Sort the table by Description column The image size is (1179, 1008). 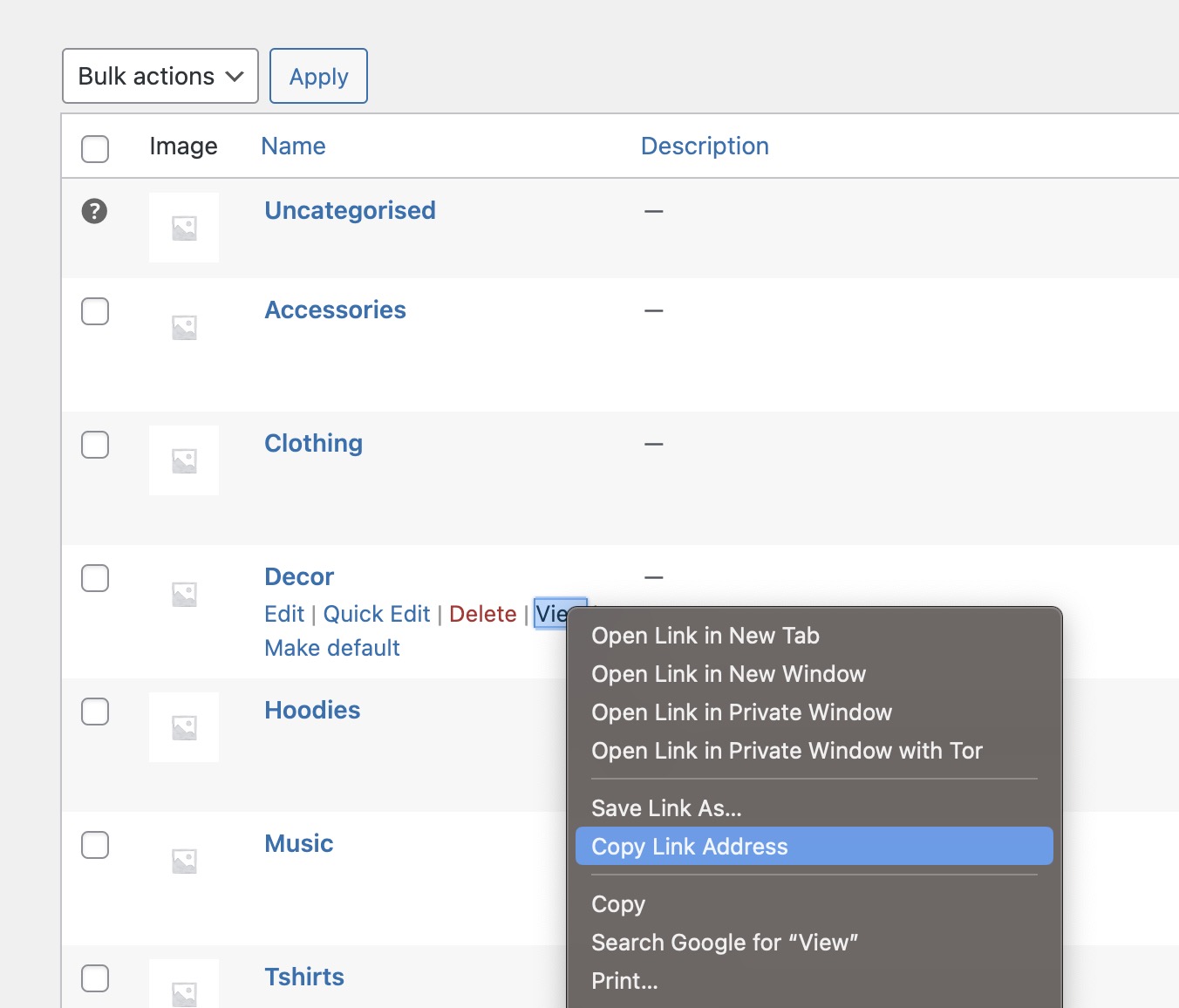tap(705, 146)
